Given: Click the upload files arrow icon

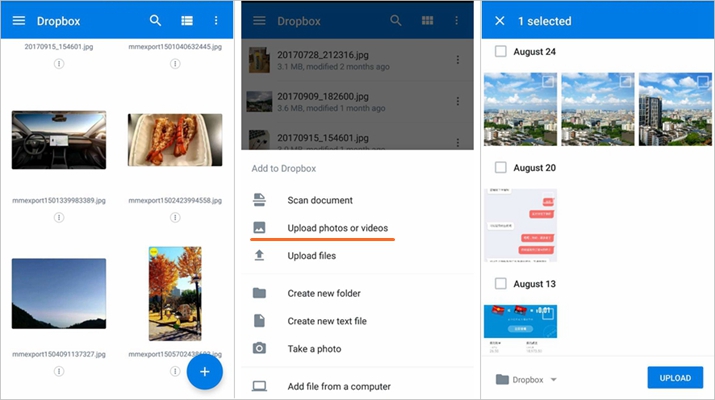Looking at the screenshot, I should tap(259, 255).
